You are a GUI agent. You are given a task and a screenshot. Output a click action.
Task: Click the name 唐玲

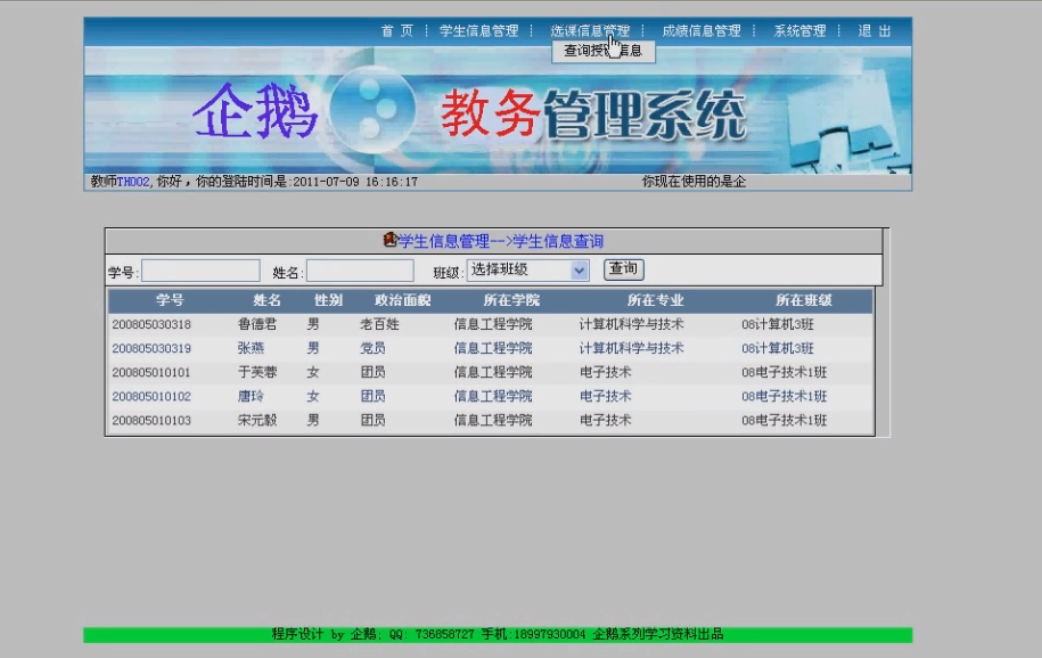tap(251, 396)
